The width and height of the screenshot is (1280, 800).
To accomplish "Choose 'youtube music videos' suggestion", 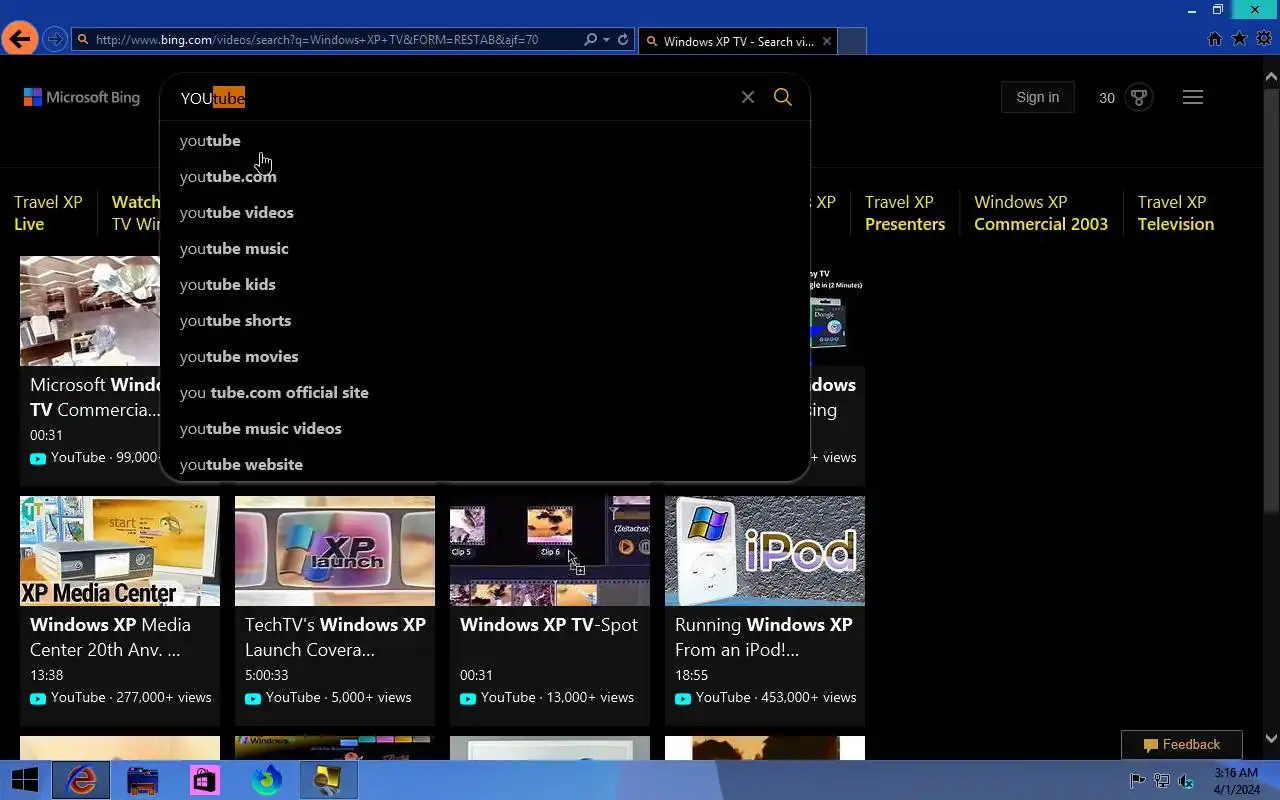I will pos(485,429).
